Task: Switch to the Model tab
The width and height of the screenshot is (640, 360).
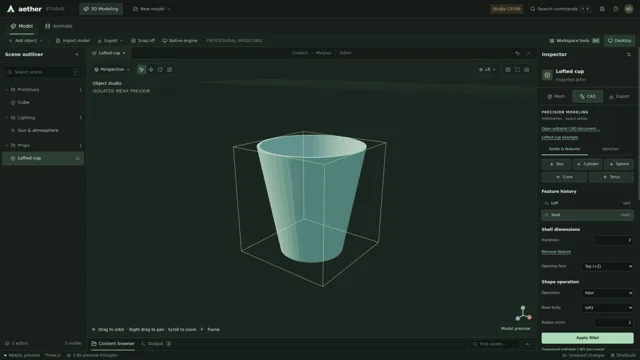Action: click(x=22, y=26)
